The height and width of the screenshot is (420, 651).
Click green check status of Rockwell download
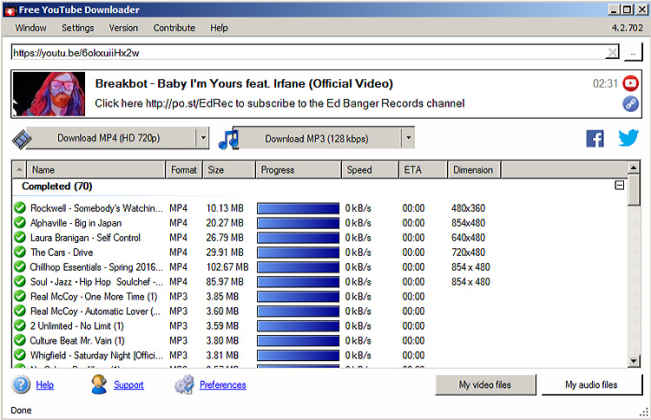coord(20,208)
